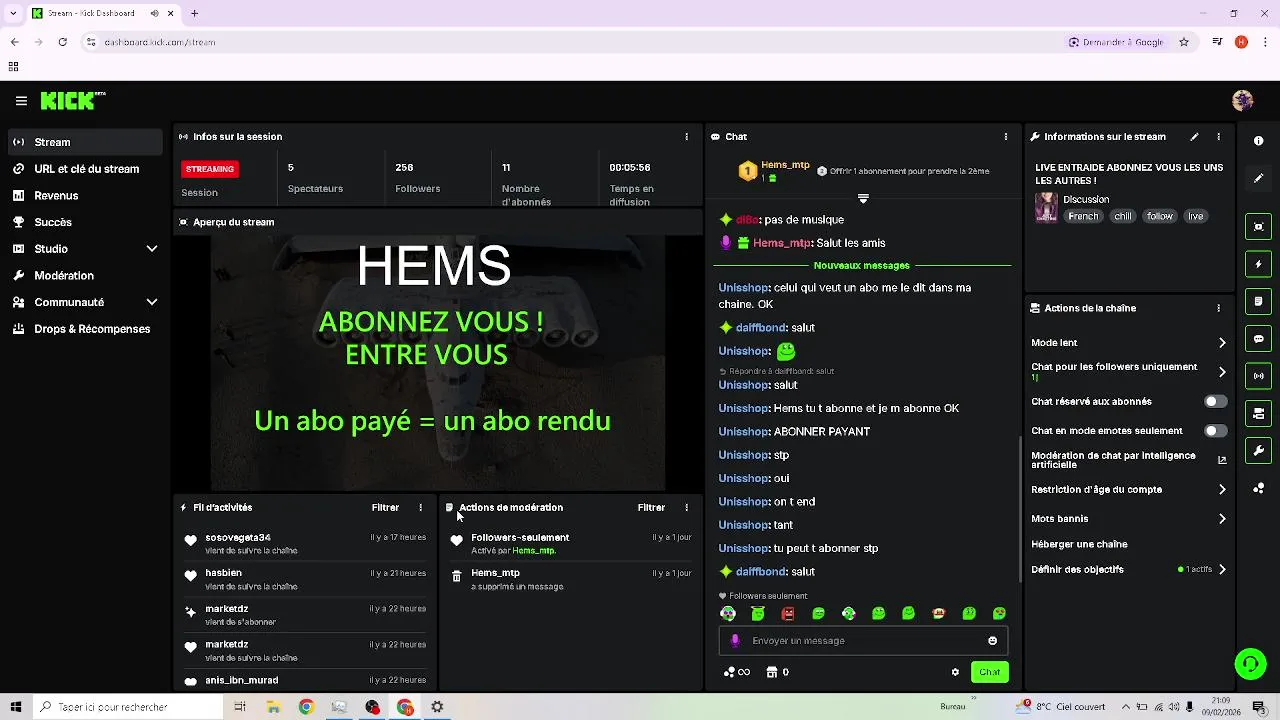Click the French tag
The image size is (1280, 720).
1083,216
